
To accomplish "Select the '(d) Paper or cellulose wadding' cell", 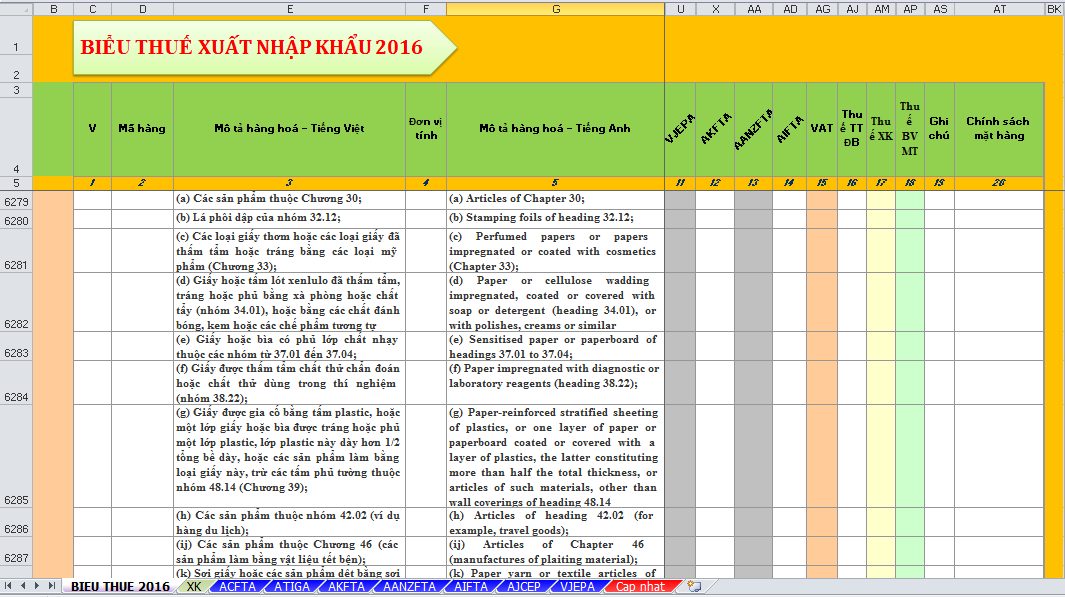I will 556,302.
